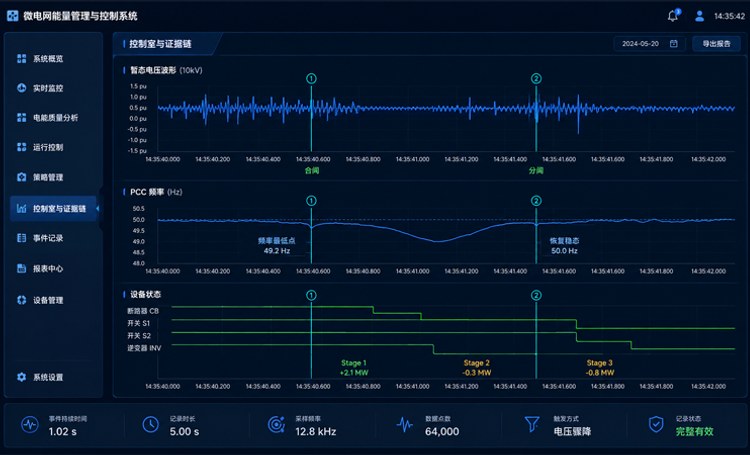Viewport: 750px width, 455px height.
Task: Click the 电压骤降 trigger mode value
Action: tap(572, 431)
